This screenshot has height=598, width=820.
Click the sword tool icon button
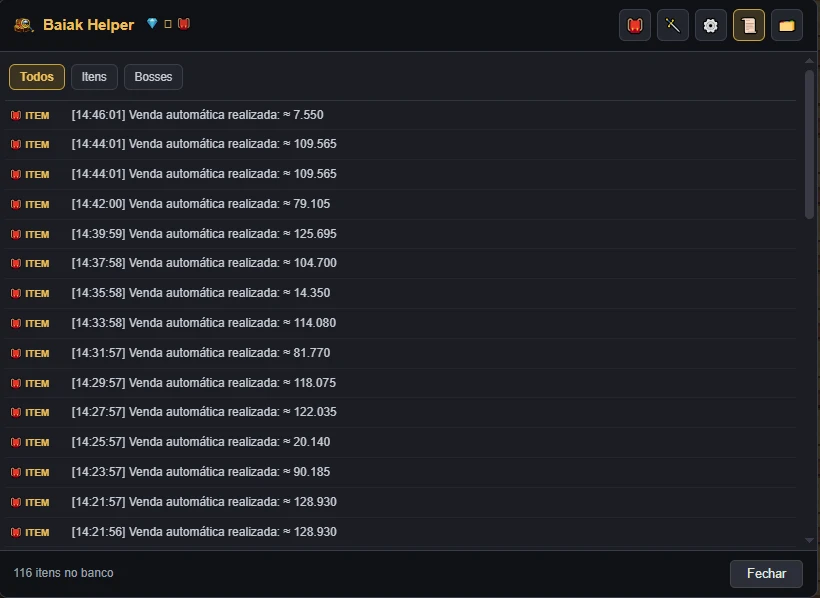click(x=673, y=25)
